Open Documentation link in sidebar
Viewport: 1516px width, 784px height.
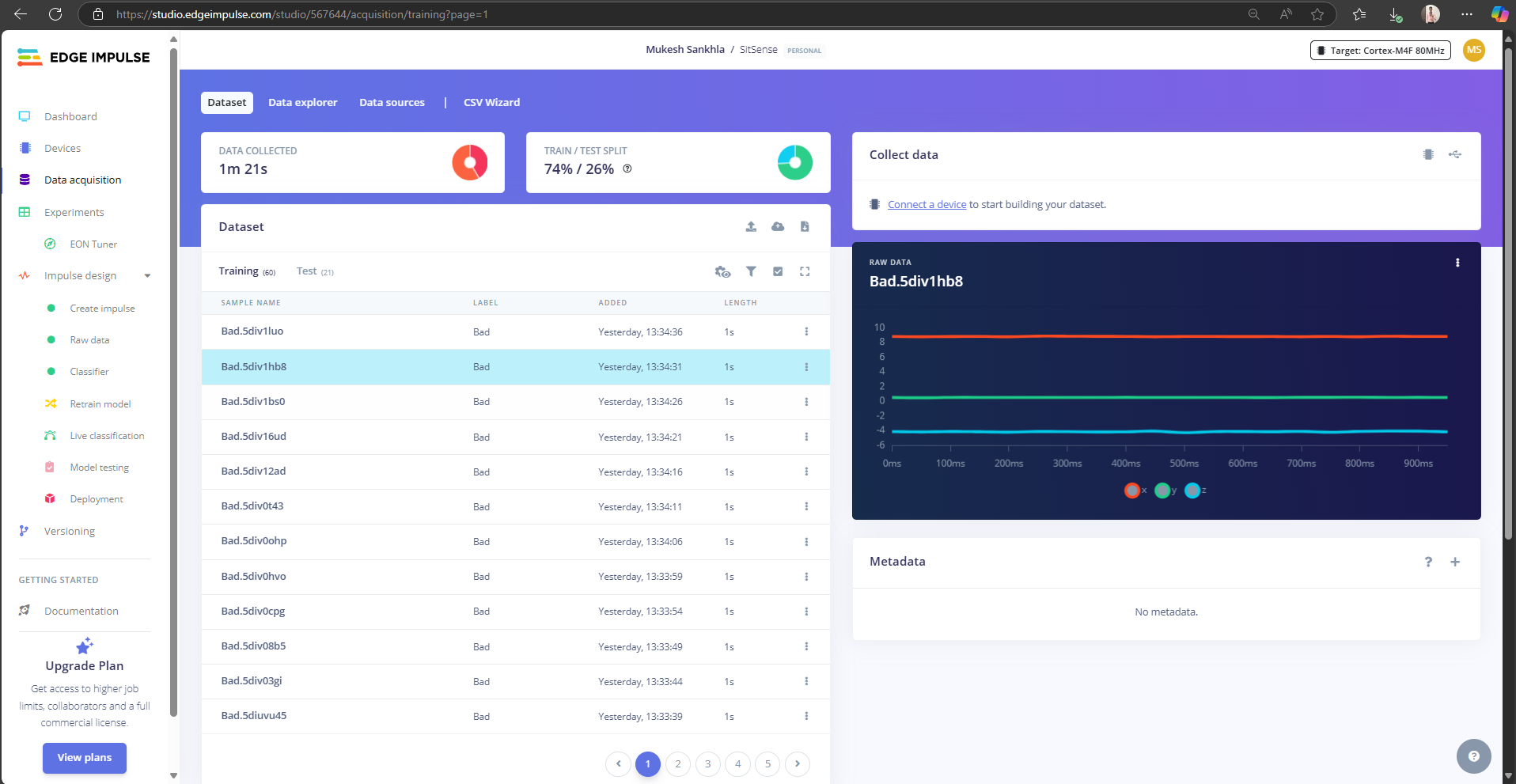click(81, 611)
